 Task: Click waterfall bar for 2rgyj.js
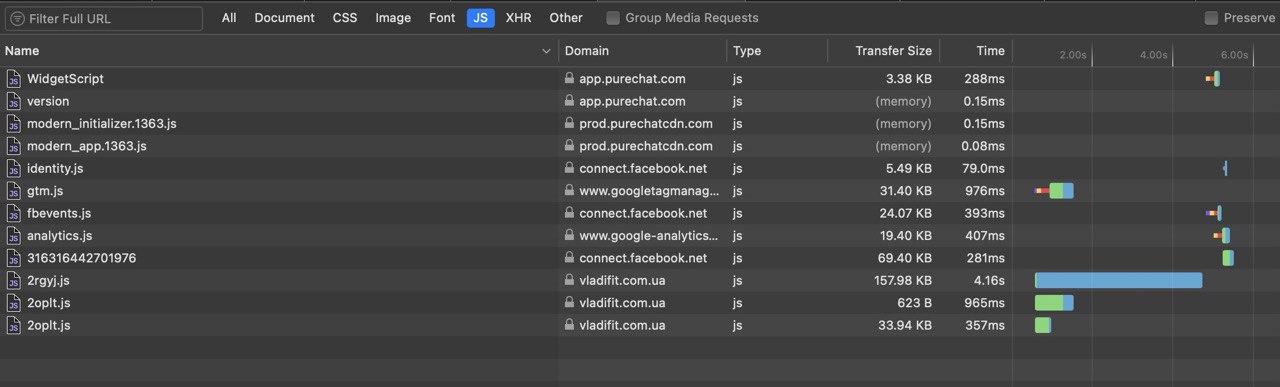click(x=1118, y=281)
